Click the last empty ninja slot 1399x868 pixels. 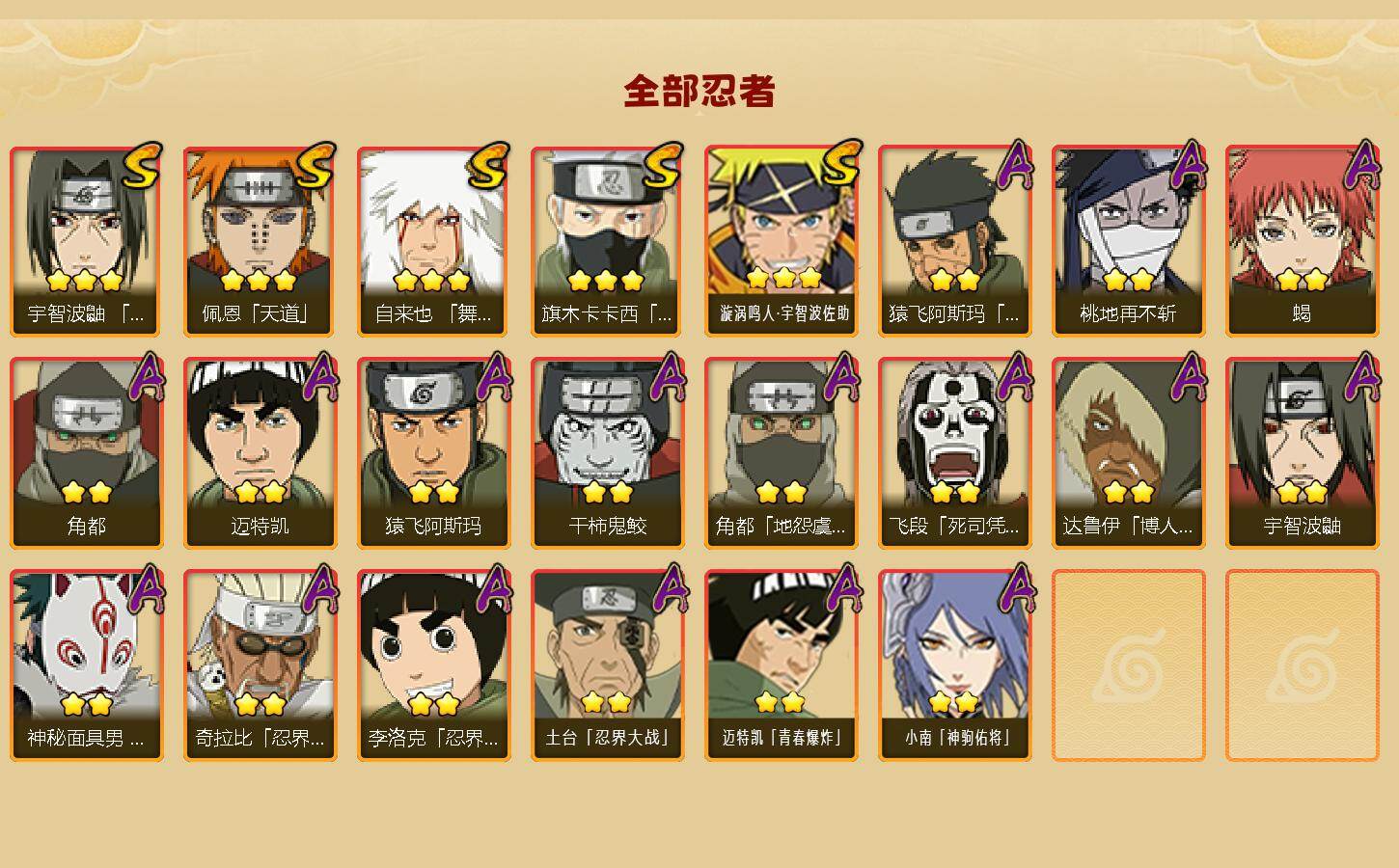pyautogui.click(x=1302, y=665)
